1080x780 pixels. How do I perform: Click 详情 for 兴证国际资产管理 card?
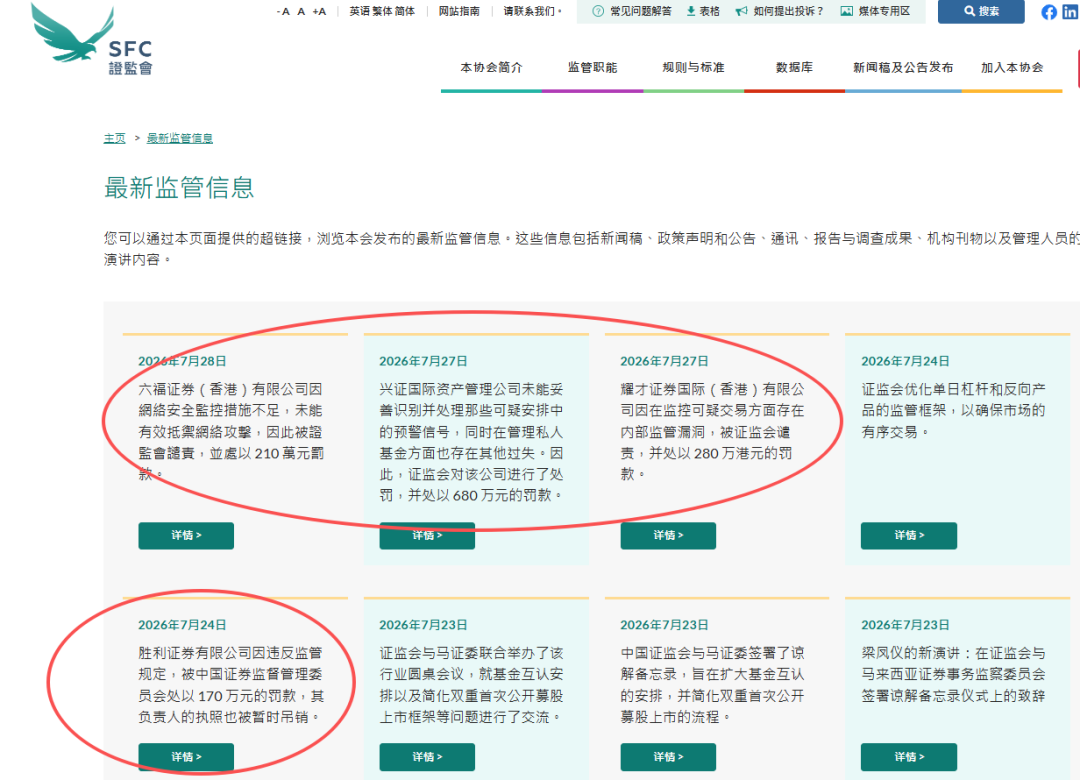(x=427, y=535)
